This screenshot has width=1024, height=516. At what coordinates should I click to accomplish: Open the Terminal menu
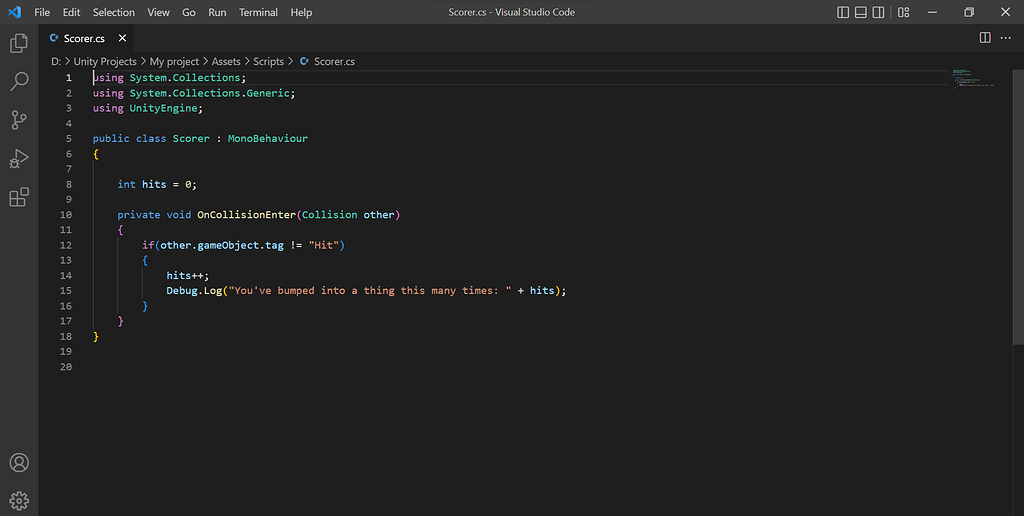click(x=258, y=12)
